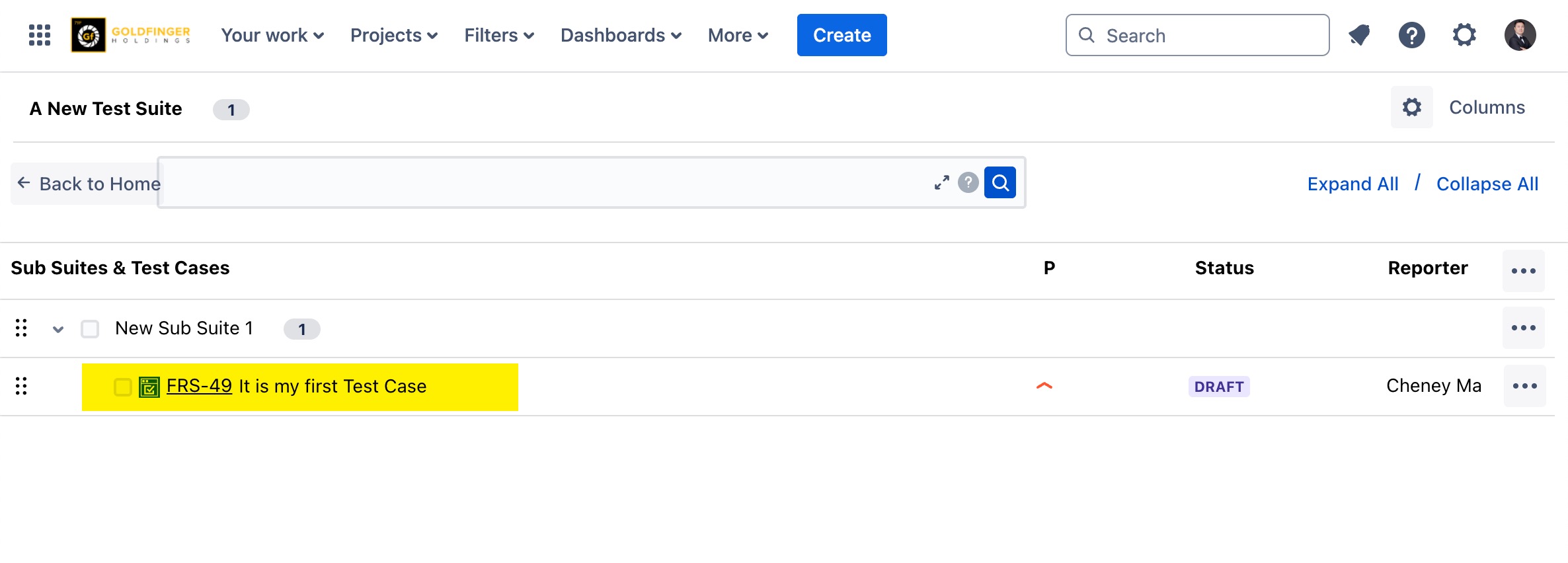
Task: Collapse New Sub Suite 1 chevron
Action: 58,329
